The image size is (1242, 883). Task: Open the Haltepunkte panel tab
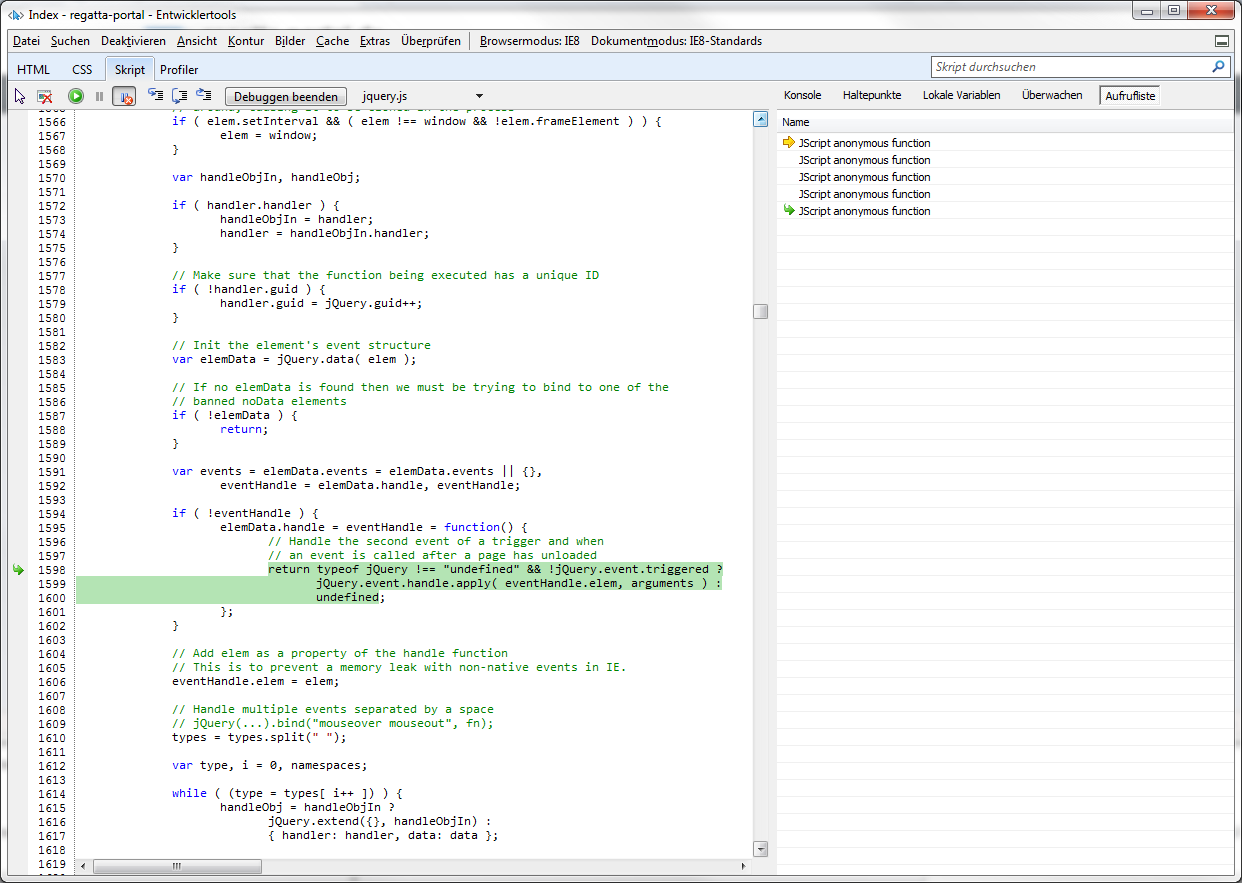[871, 95]
